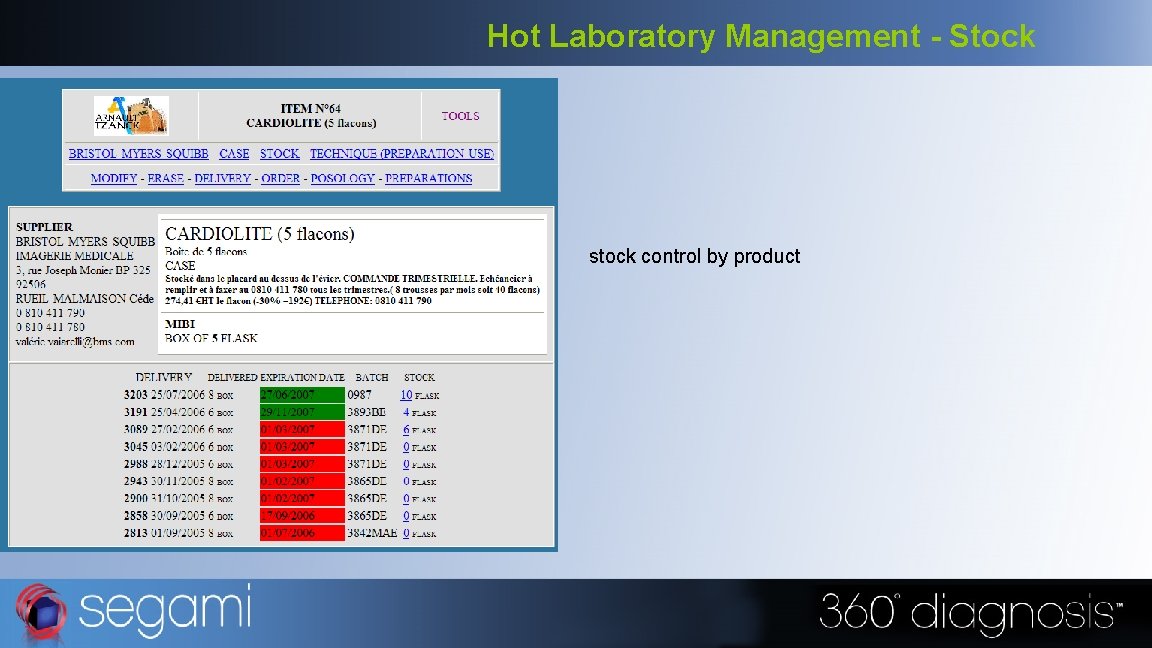Click delivery number 2900
Viewport: 1152px width, 648px height.
coord(136,499)
